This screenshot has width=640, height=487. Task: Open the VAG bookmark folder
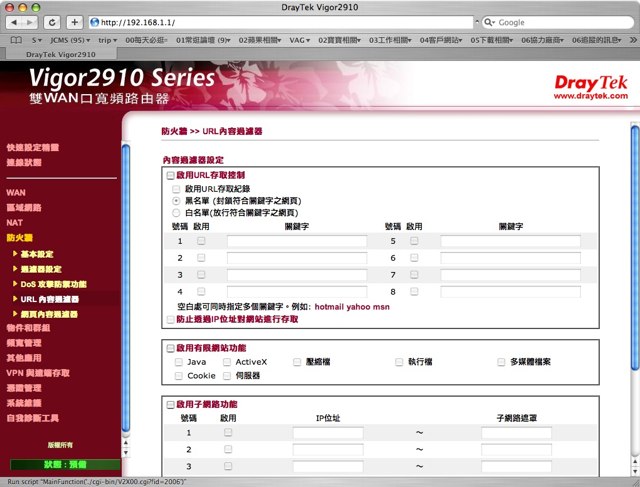click(300, 40)
